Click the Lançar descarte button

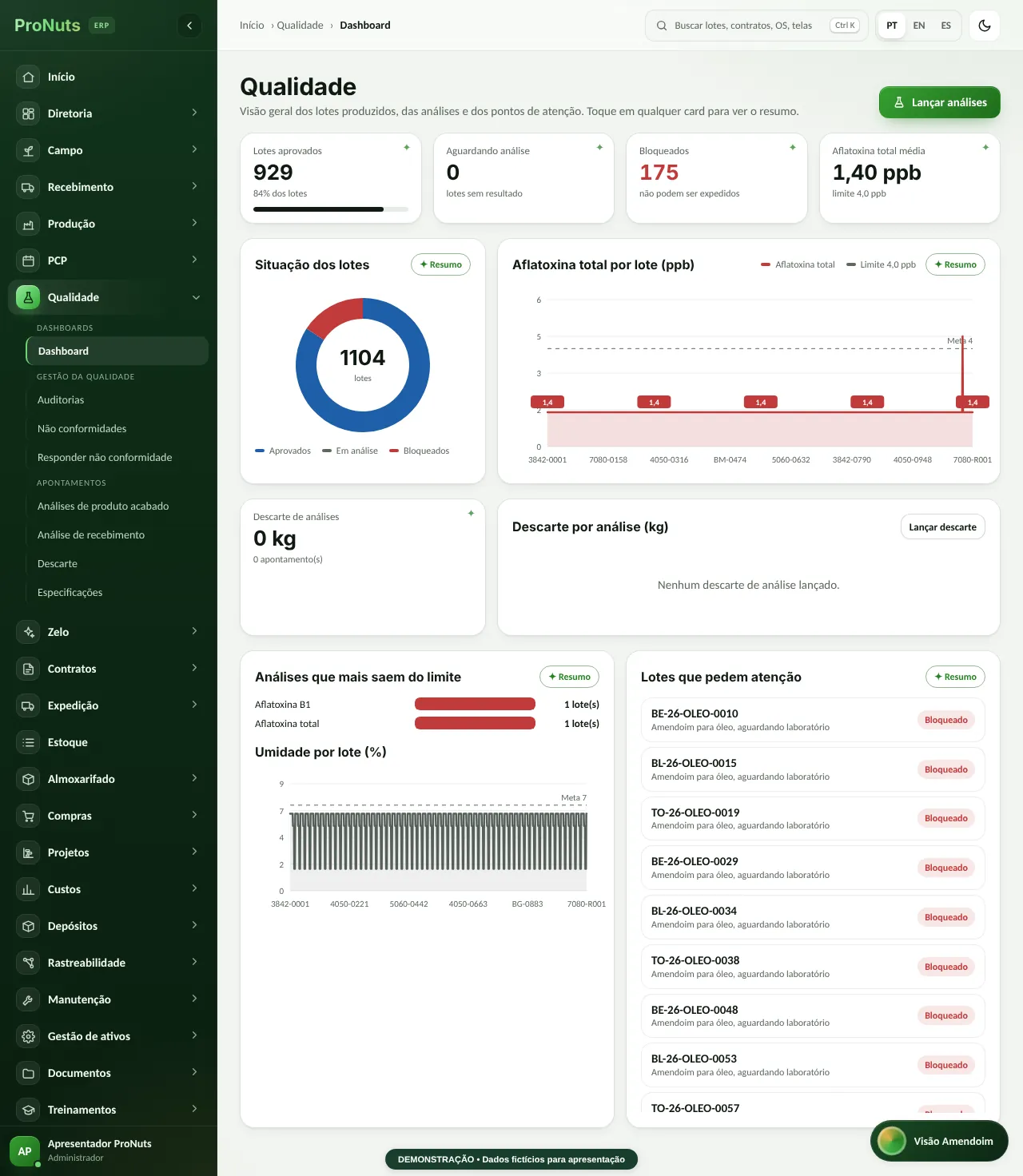click(942, 526)
